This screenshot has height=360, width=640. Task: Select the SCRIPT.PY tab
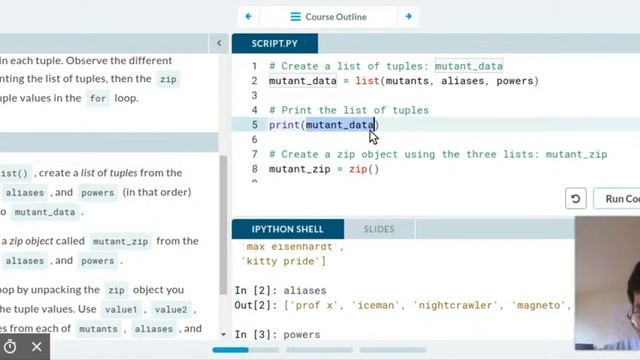[x=275, y=44]
